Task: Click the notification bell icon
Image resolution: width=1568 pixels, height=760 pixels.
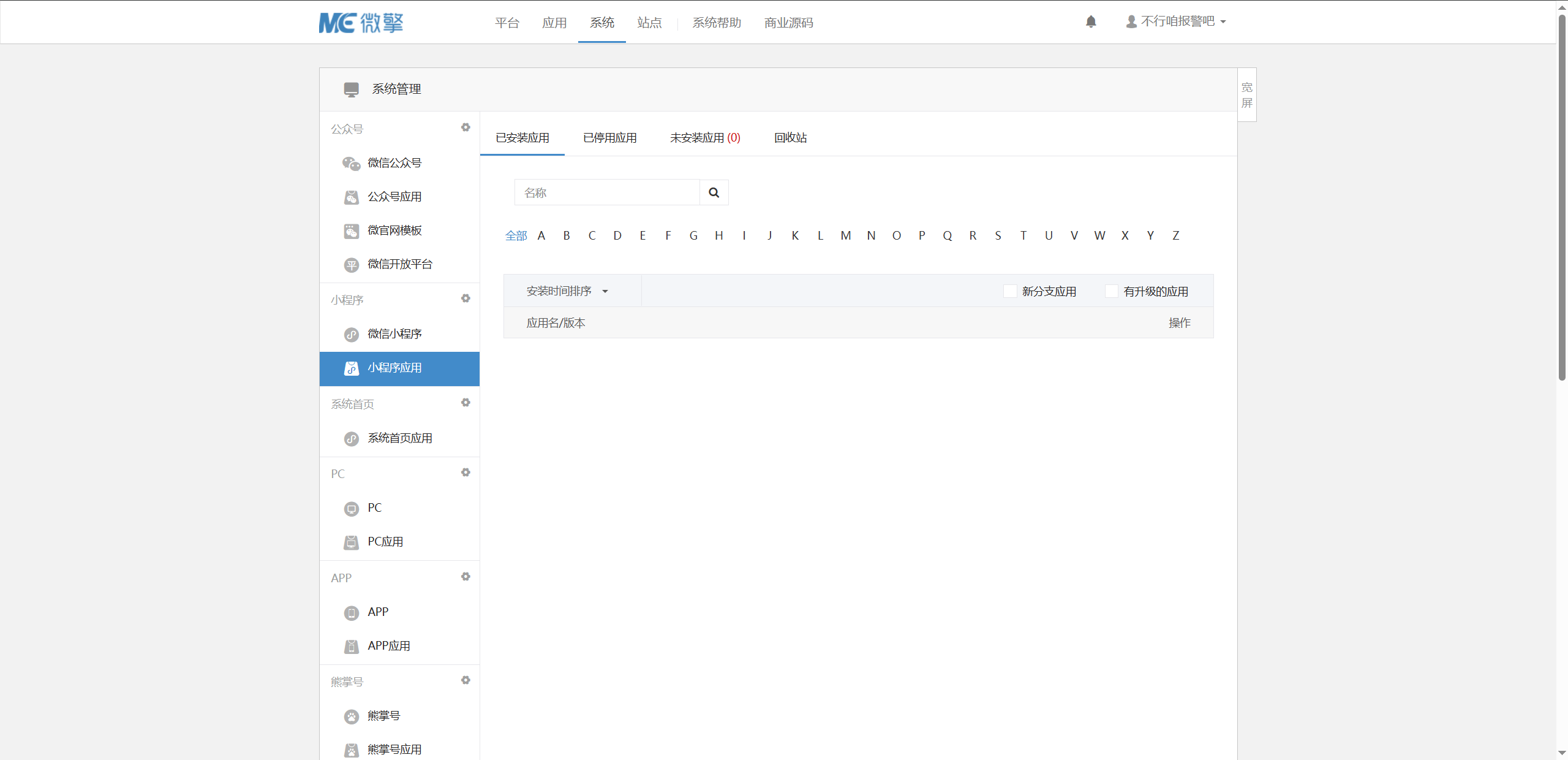Action: click(x=1091, y=22)
